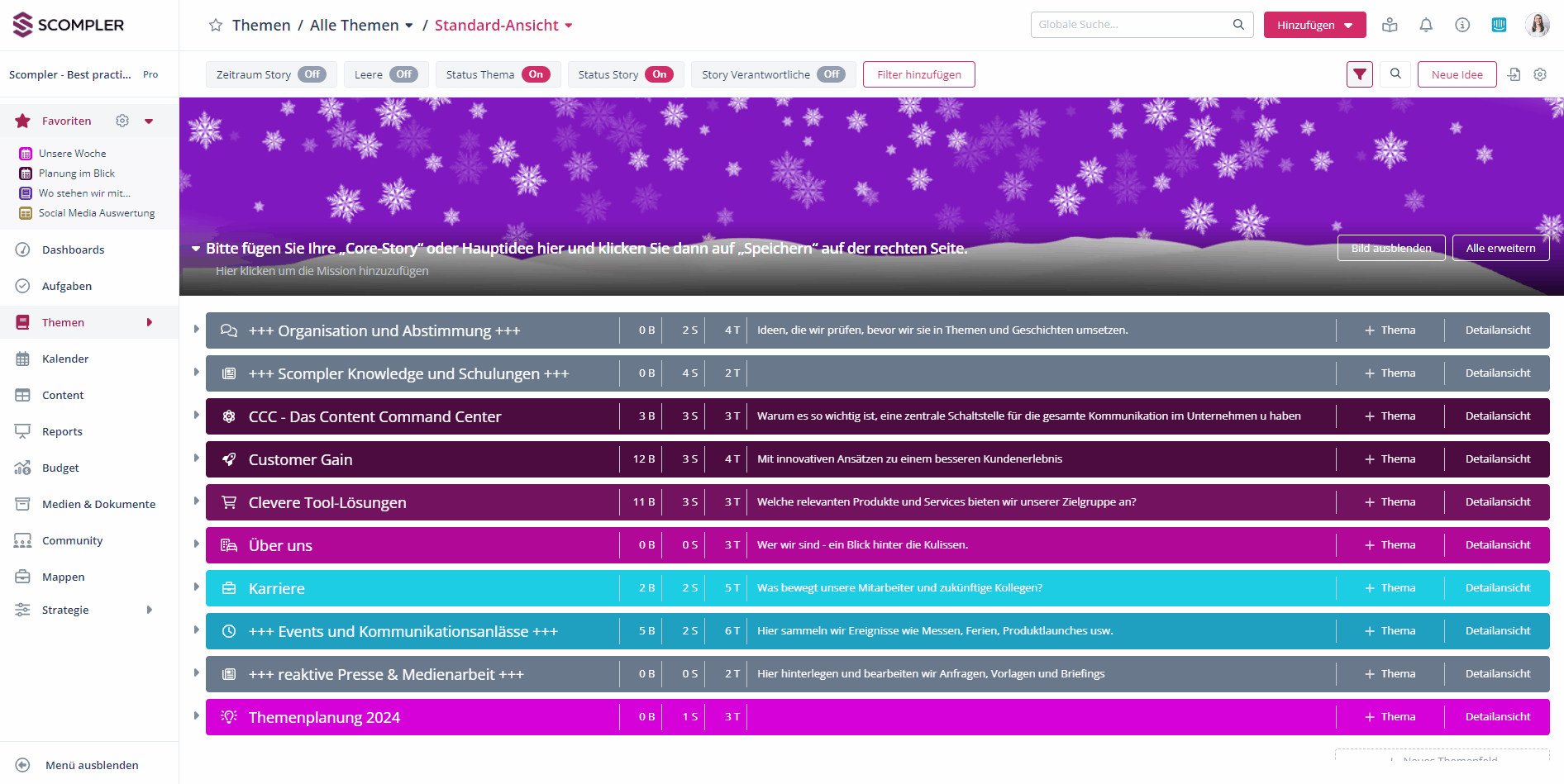The width and height of the screenshot is (1564, 784).
Task: Open the settings gear on the filter bar
Action: [1540, 74]
